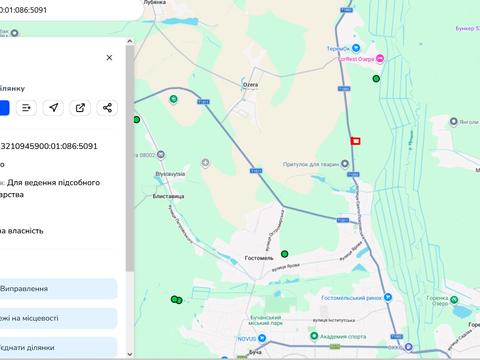Open parcel in external link icon
This screenshot has height=360, width=480.
pos(80,108)
